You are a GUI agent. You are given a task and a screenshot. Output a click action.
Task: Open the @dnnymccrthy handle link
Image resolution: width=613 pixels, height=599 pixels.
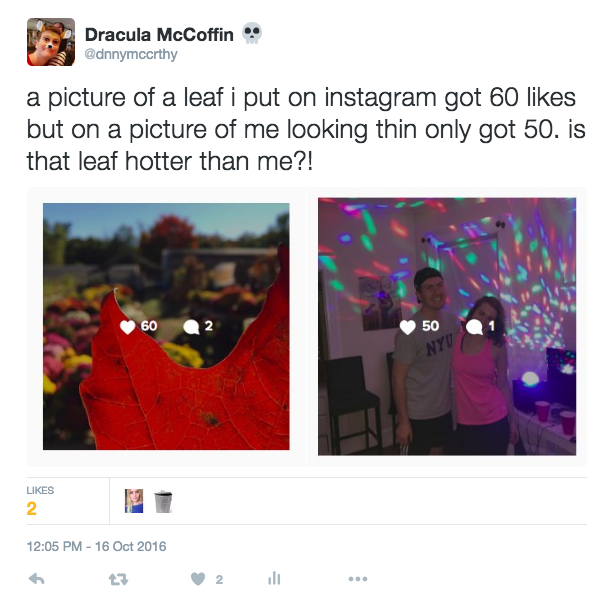pyautogui.click(x=131, y=54)
